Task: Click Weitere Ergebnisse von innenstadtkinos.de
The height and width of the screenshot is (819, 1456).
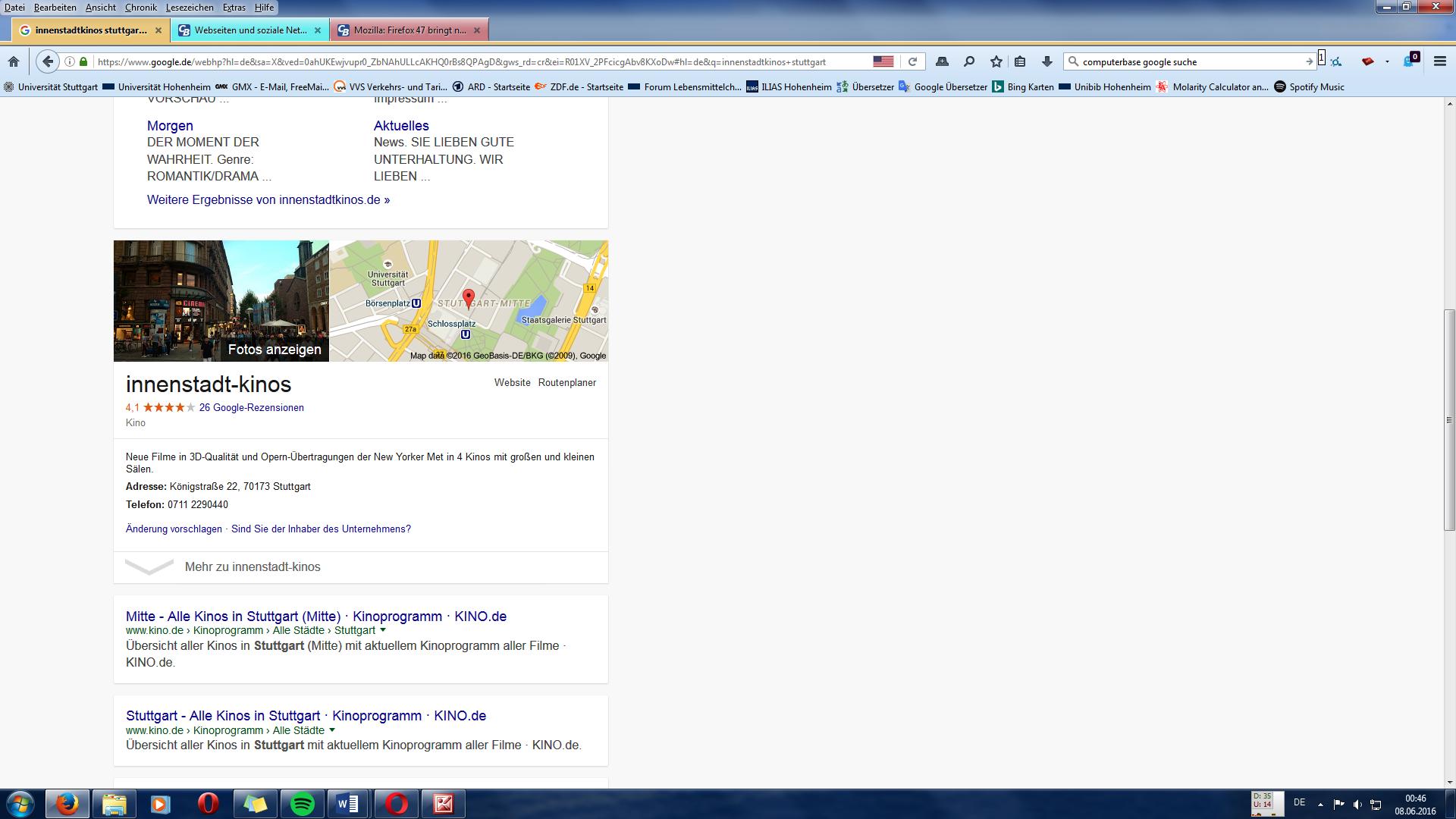Action: pyautogui.click(x=268, y=200)
